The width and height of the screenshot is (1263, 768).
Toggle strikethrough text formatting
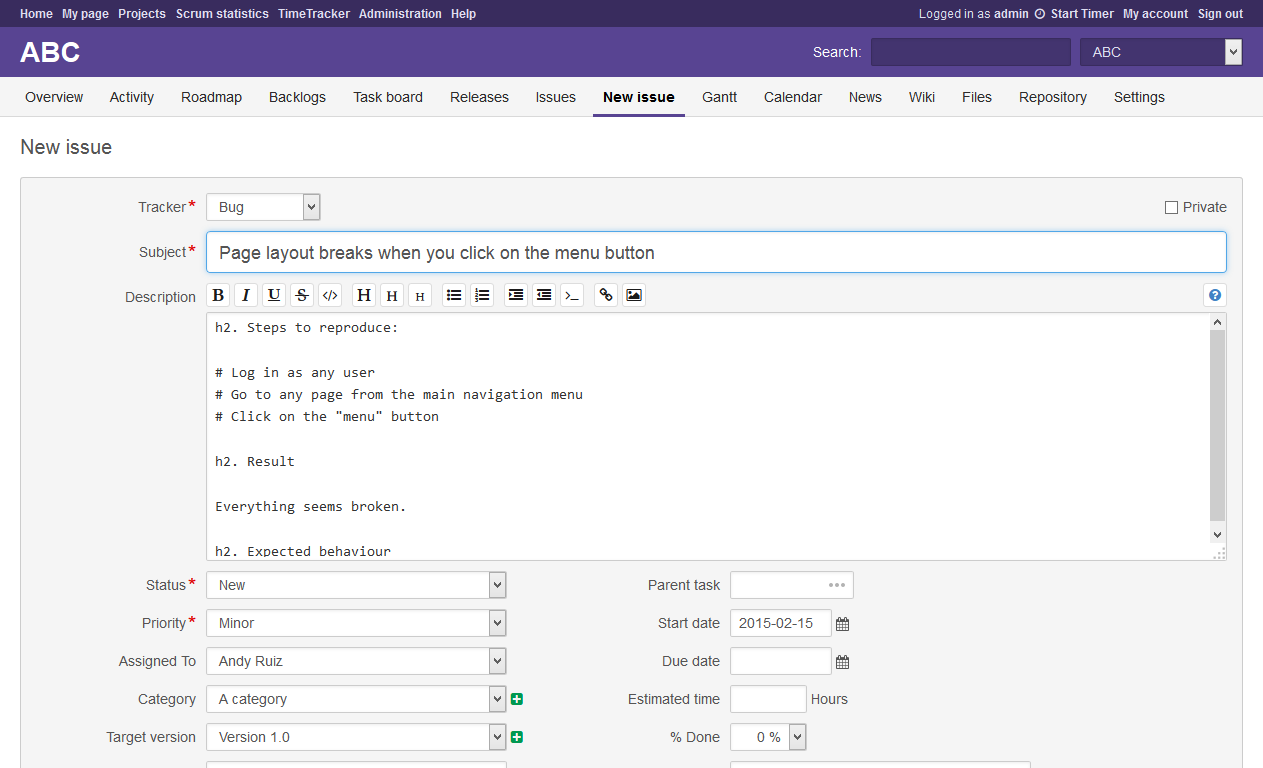(302, 295)
